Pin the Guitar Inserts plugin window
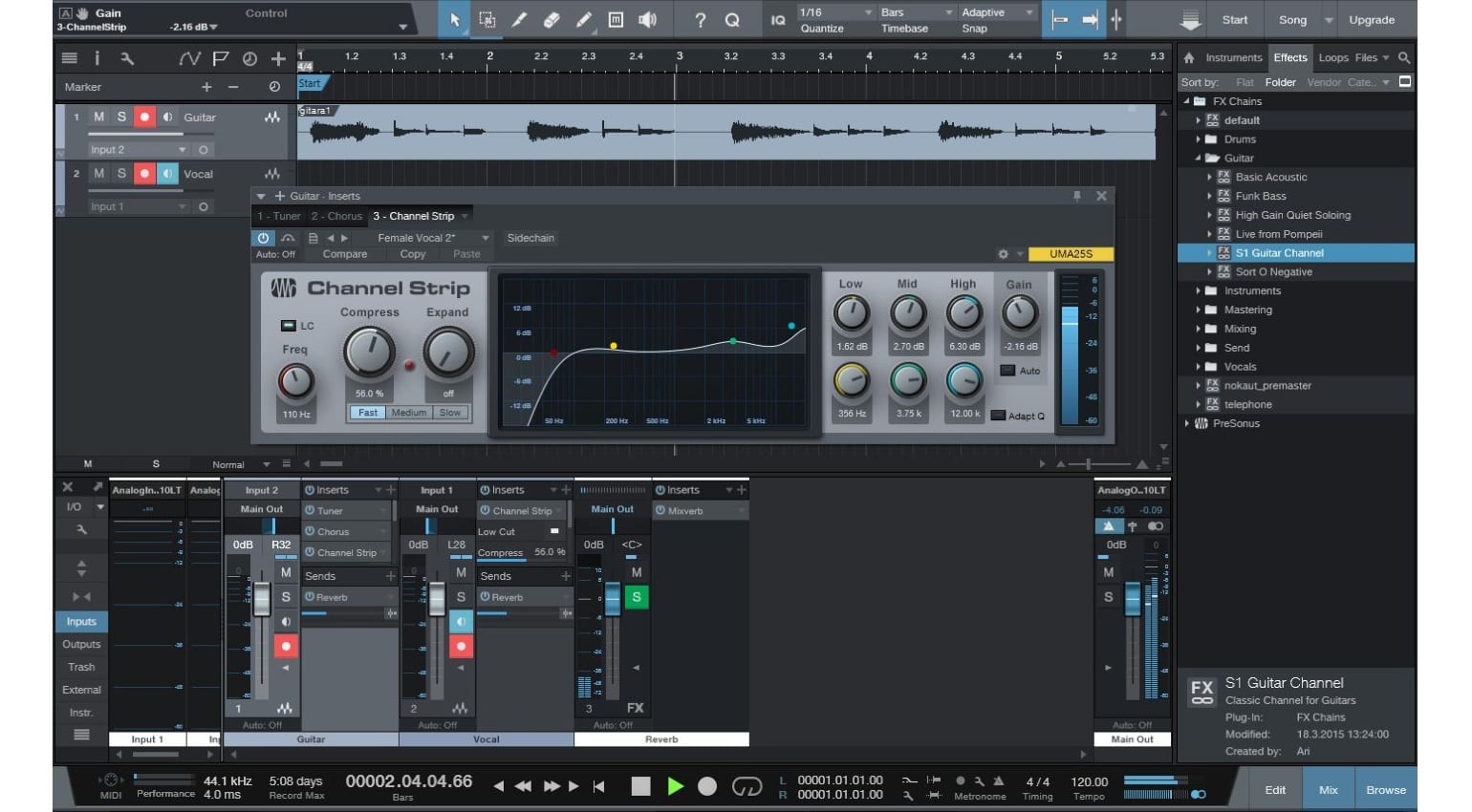1472x812 pixels. pos(1077,196)
